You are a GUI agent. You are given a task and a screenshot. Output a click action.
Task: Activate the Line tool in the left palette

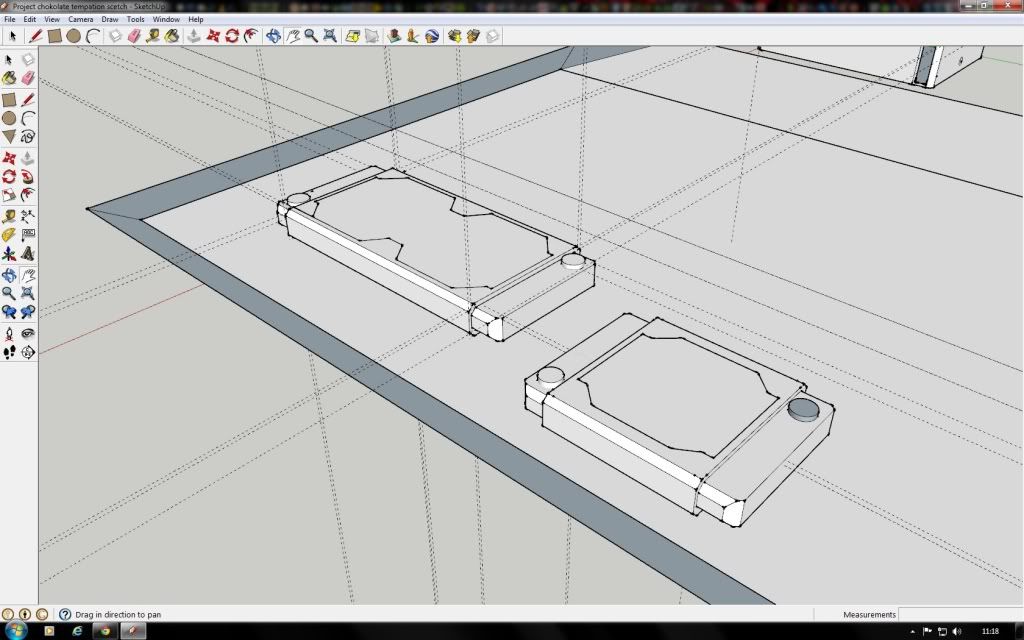[x=28, y=100]
